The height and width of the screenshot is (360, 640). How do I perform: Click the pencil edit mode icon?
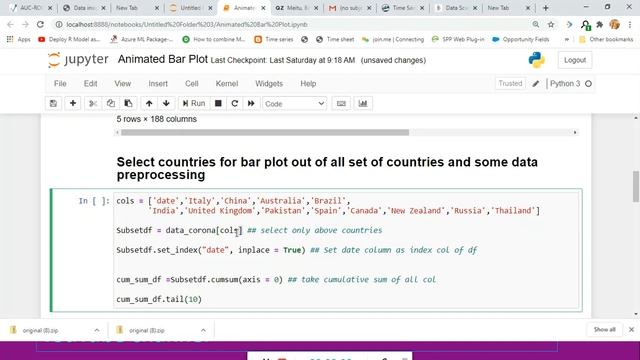[536, 84]
